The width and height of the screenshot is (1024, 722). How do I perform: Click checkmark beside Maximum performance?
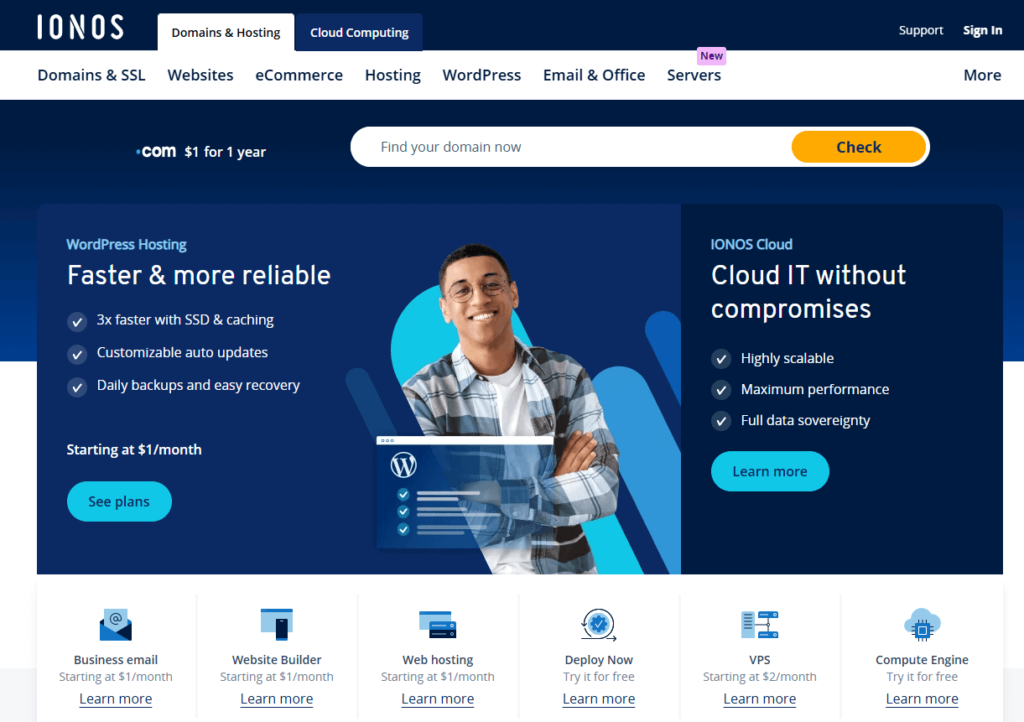[x=721, y=390]
